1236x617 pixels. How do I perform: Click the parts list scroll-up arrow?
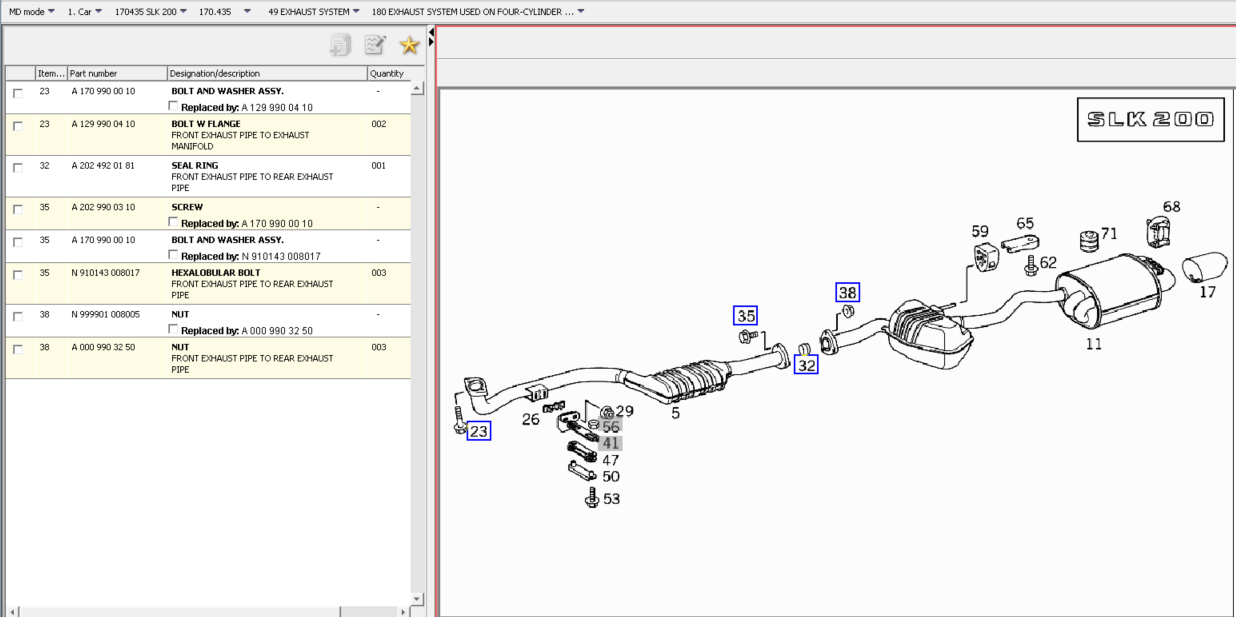pos(417,89)
